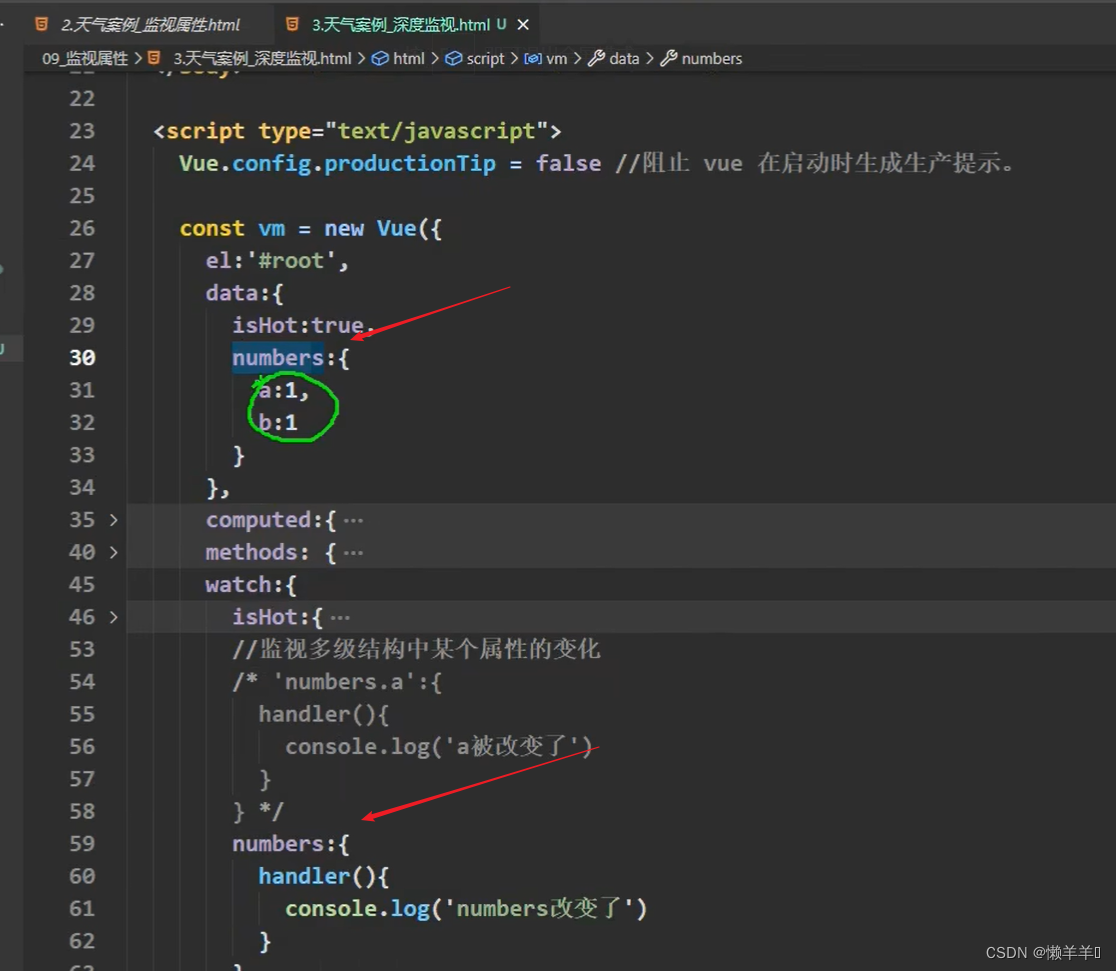Image resolution: width=1116 pixels, height=971 pixels.
Task: Click the HTML5 icon on the 2.天气案例_监视属性.html tab
Action: pos(41,24)
